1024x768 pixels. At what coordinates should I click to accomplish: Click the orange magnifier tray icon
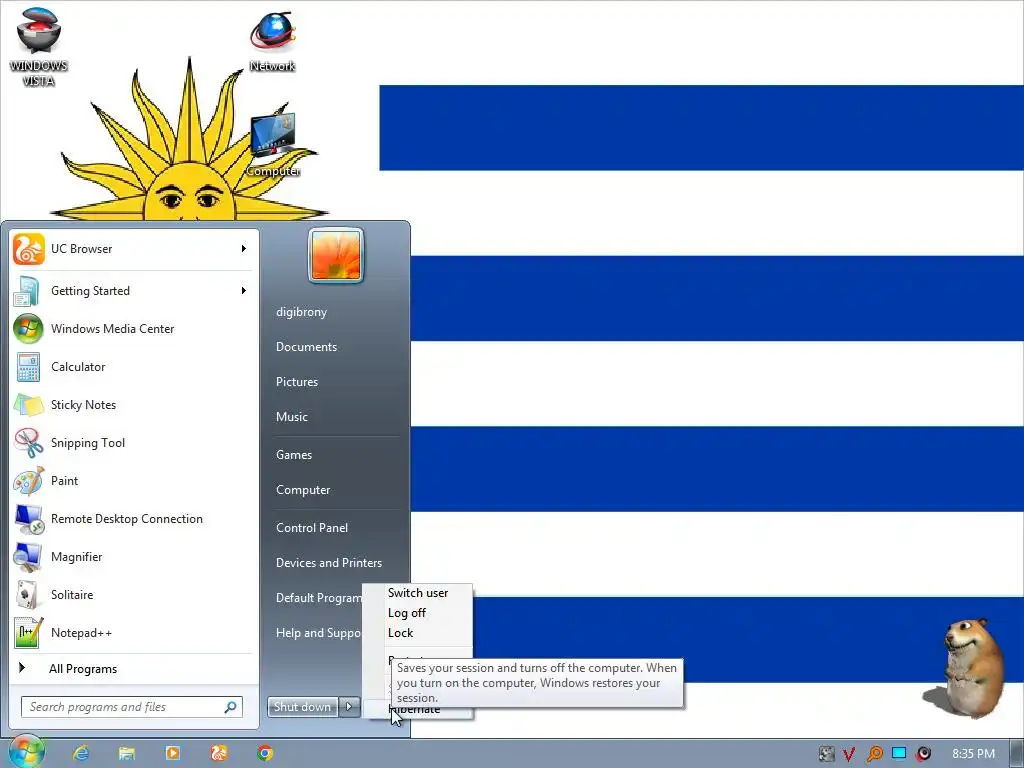coord(874,754)
